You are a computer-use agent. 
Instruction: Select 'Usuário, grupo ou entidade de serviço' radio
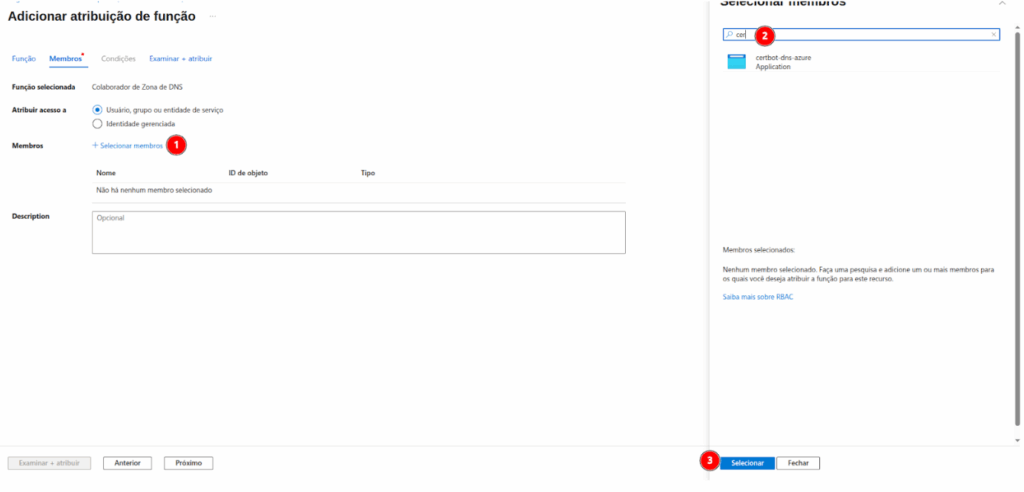(97, 109)
